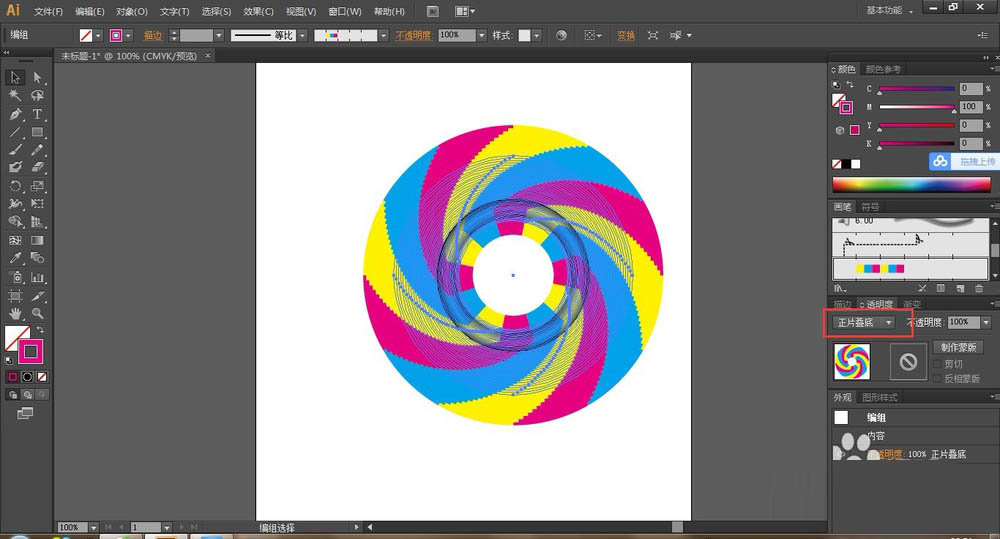Open the 100% zoom level dropdown
1000x539 pixels.
[x=94, y=527]
